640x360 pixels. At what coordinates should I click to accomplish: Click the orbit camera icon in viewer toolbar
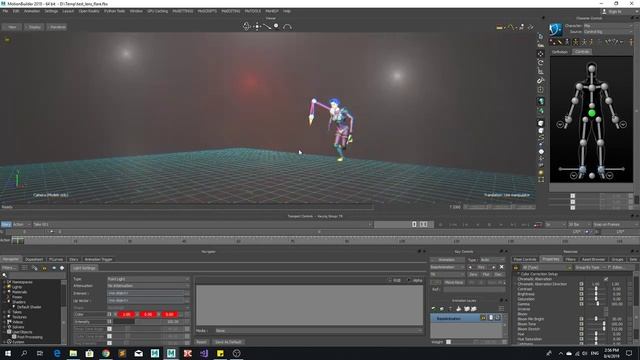[x=246, y=27]
